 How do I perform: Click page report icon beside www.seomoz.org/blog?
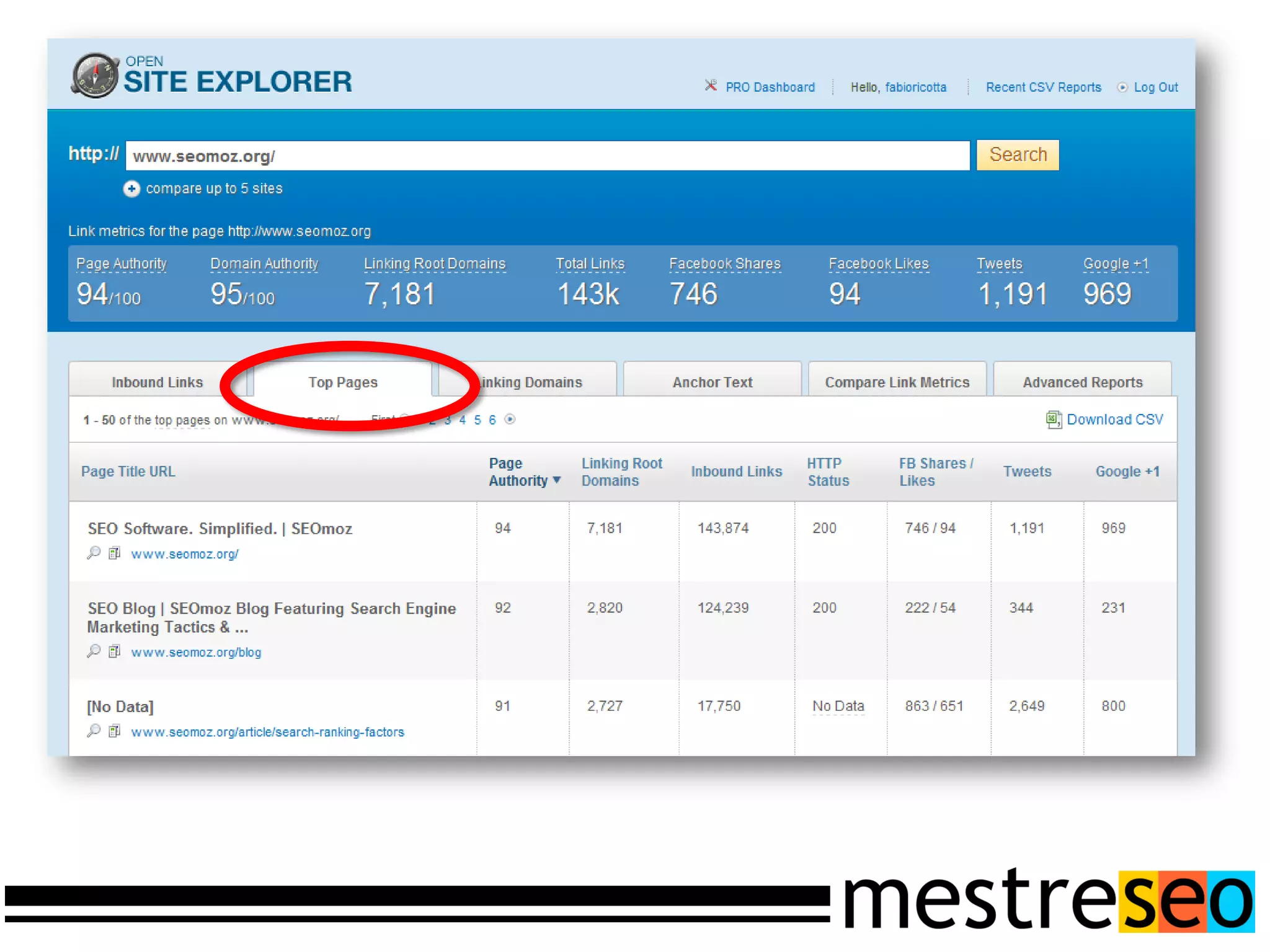click(x=114, y=651)
